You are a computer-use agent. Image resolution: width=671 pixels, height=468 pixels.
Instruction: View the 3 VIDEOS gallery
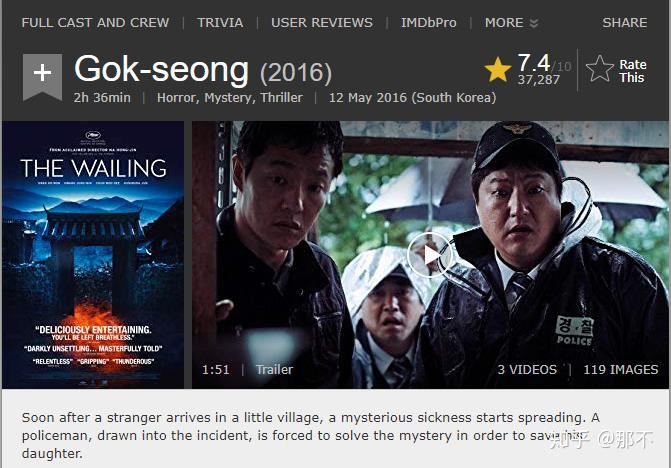(527, 370)
